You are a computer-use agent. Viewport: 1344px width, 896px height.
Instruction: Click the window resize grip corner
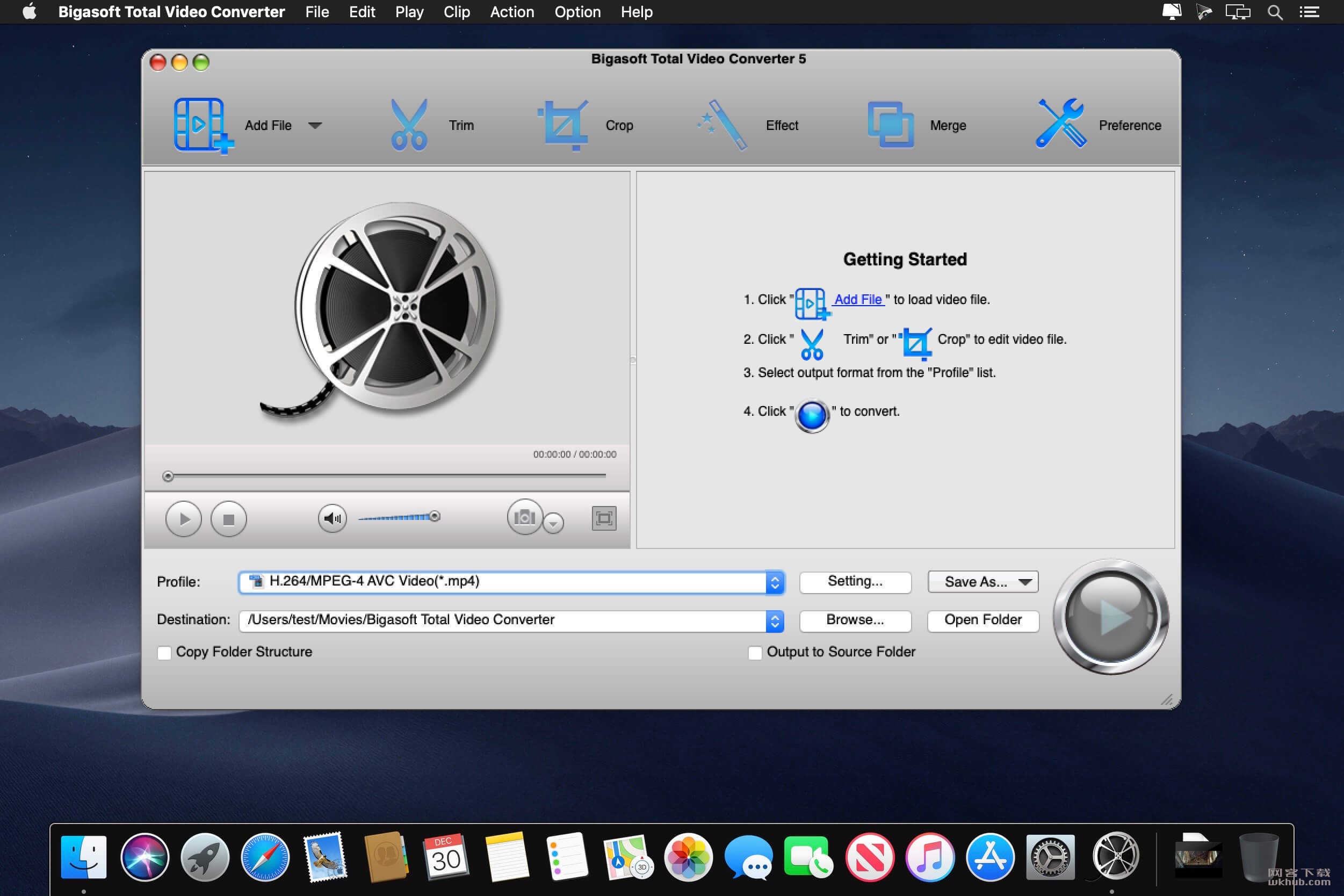1167,700
